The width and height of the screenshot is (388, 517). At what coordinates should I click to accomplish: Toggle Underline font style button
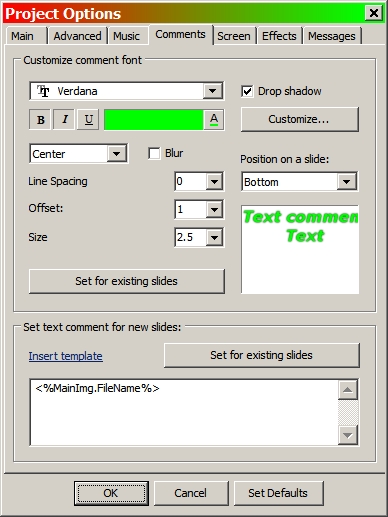pos(88,119)
